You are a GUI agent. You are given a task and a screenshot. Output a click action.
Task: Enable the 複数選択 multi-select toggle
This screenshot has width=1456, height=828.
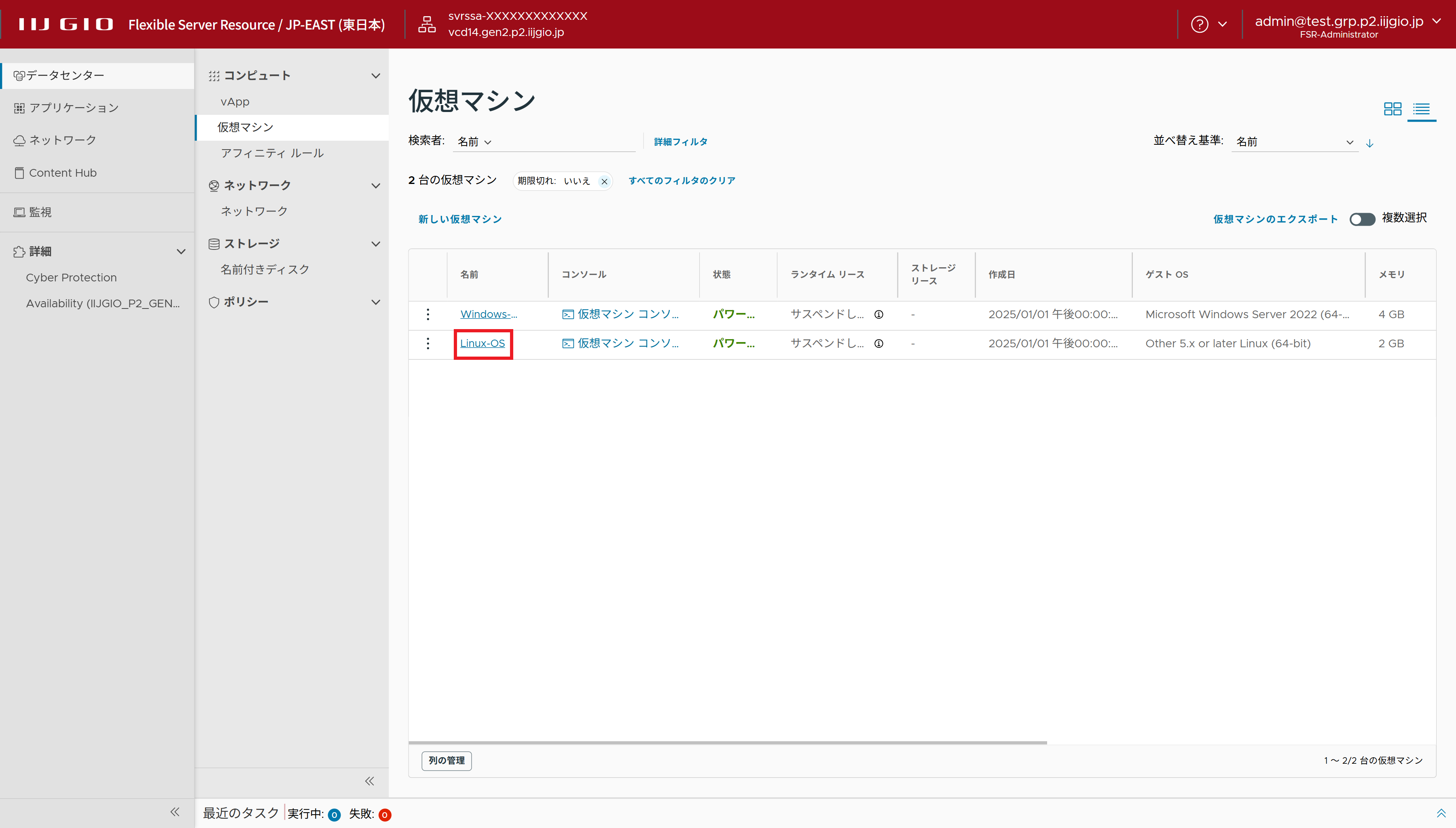(1362, 219)
